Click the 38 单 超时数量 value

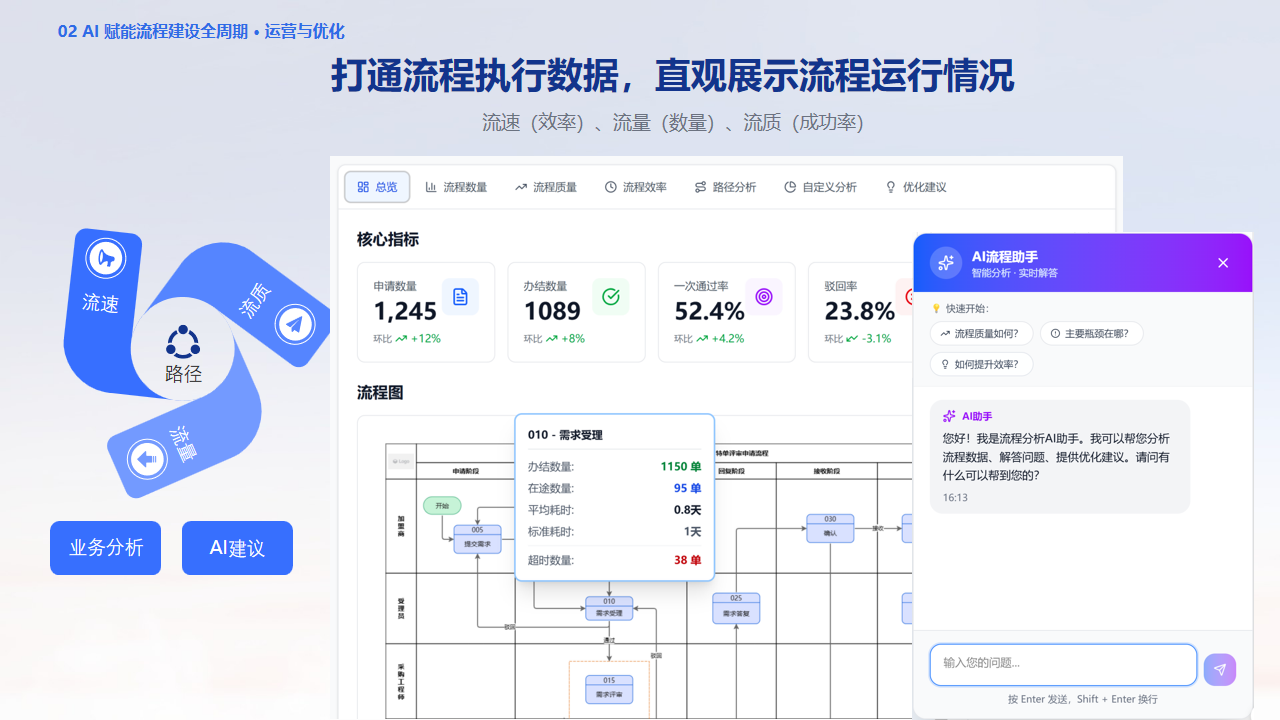[688, 561]
